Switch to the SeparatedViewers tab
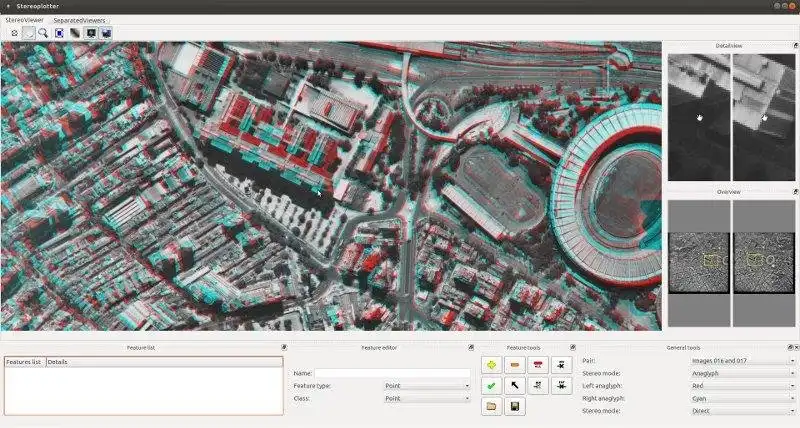This screenshot has width=800, height=428. click(x=79, y=20)
